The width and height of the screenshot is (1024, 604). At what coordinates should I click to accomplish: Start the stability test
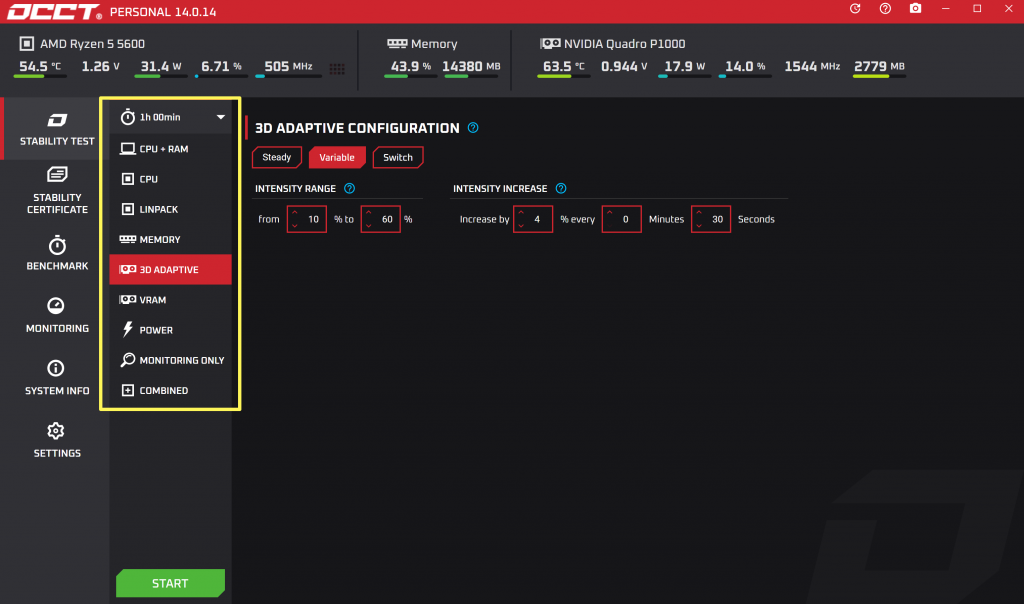(x=170, y=583)
